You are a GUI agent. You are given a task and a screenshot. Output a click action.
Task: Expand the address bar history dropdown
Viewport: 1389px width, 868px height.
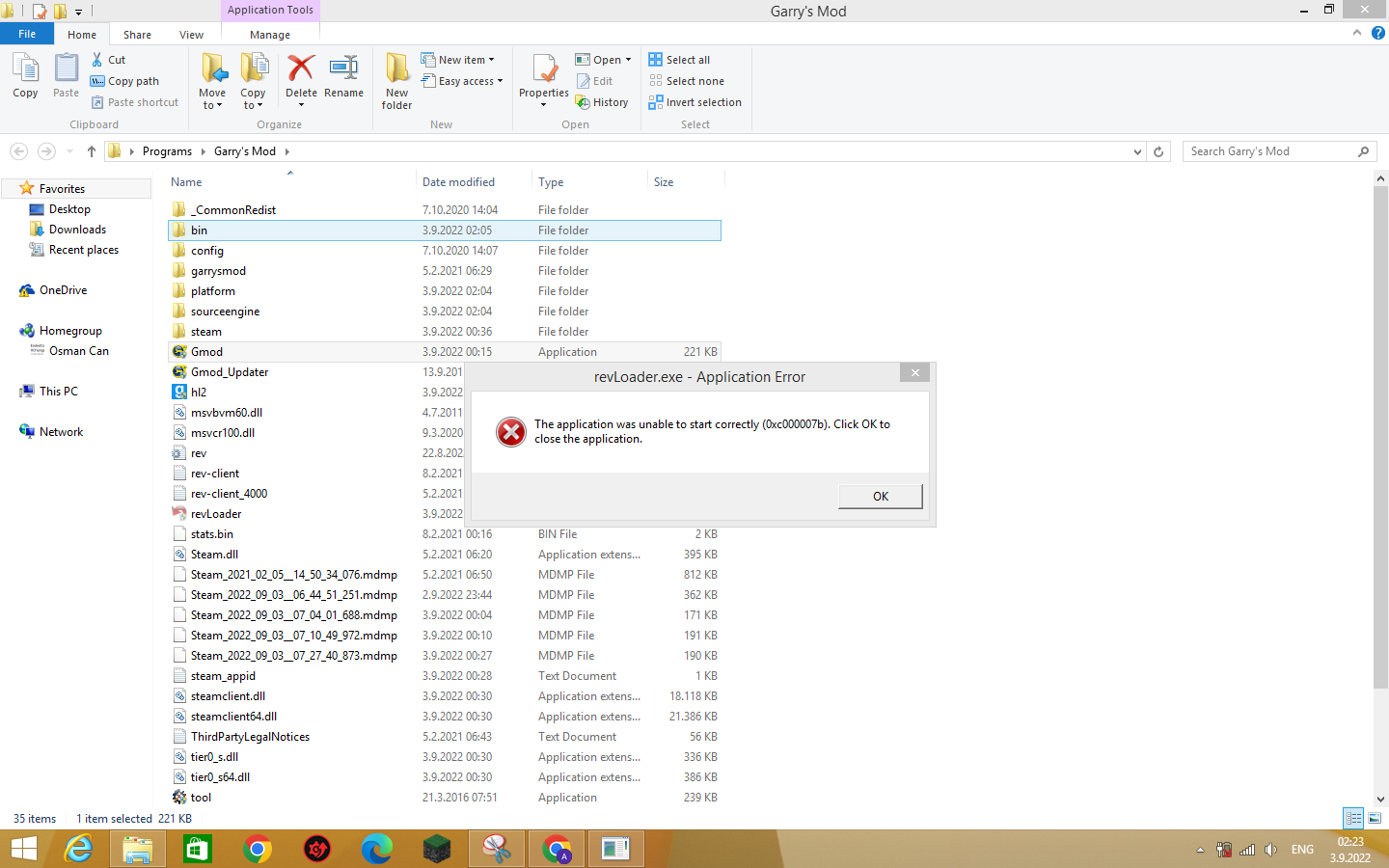[x=1137, y=151]
